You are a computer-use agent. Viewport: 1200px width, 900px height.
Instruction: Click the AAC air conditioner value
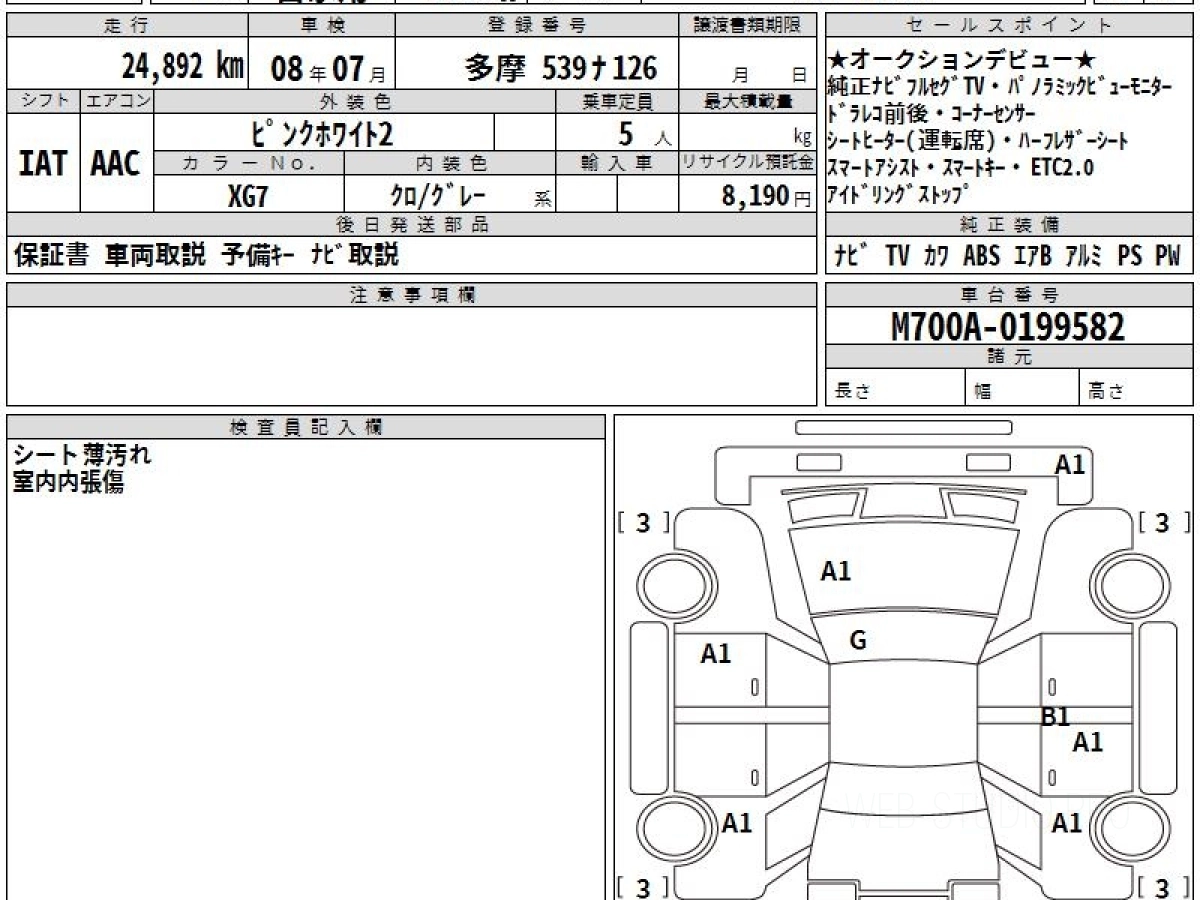point(116,163)
